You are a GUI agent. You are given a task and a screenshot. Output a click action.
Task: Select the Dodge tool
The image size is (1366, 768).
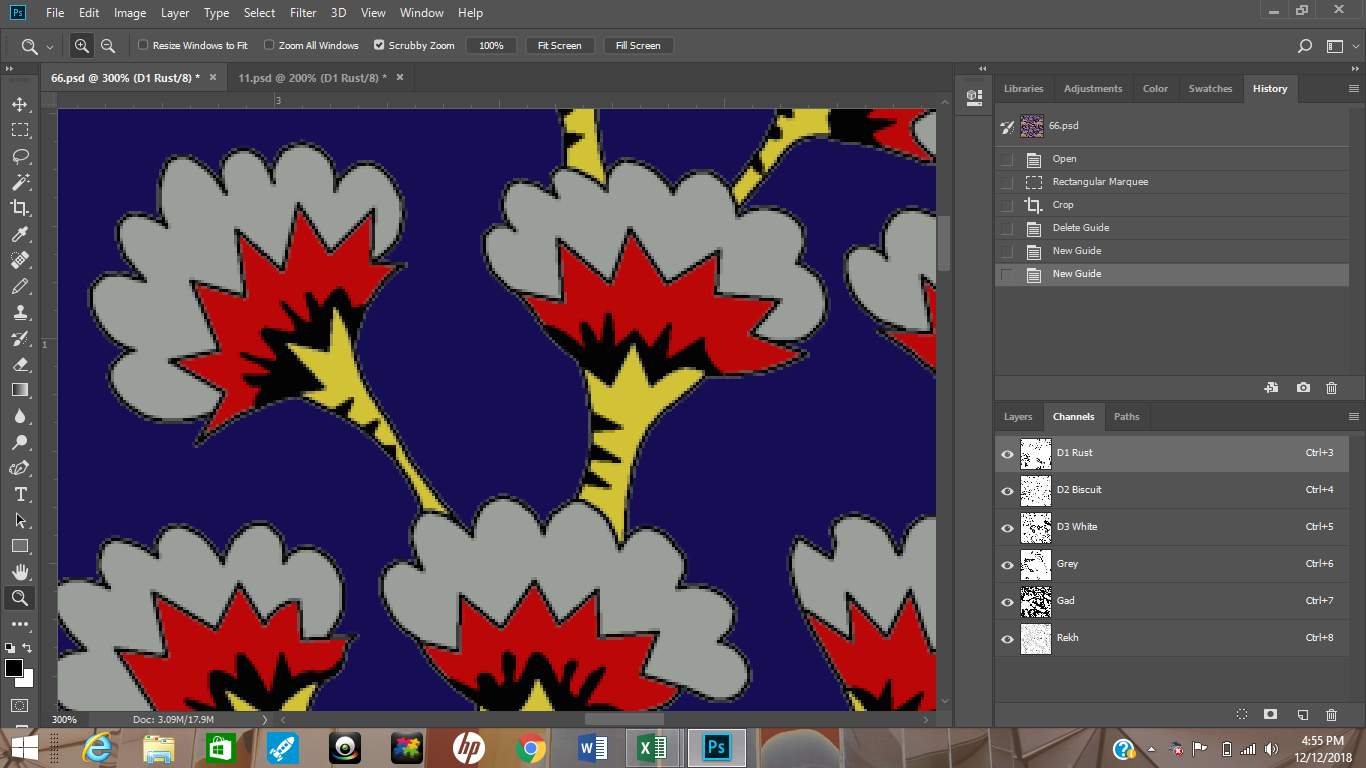(19, 442)
